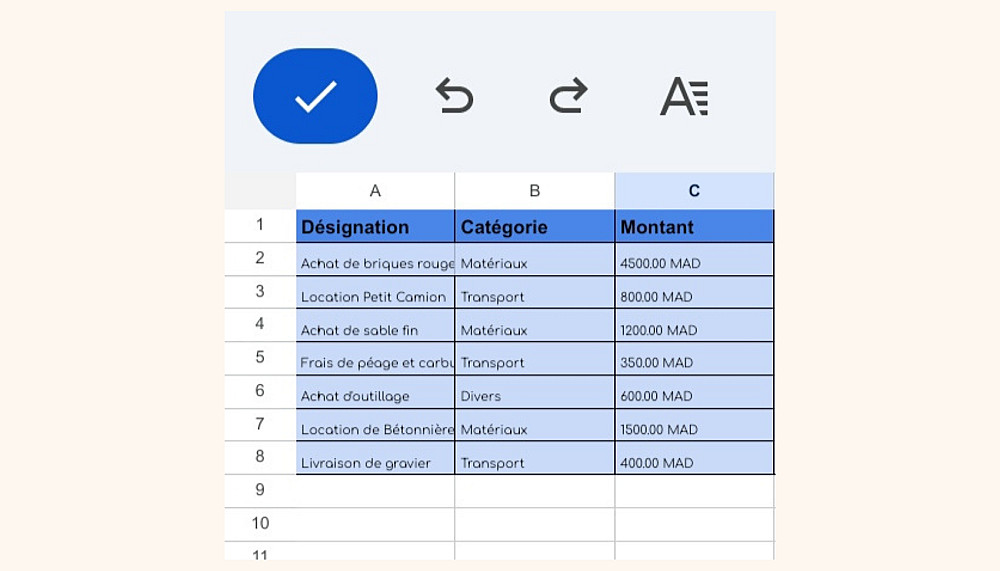Select the Location Petit Camion cell
The height and width of the screenshot is (571, 1000).
375,296
